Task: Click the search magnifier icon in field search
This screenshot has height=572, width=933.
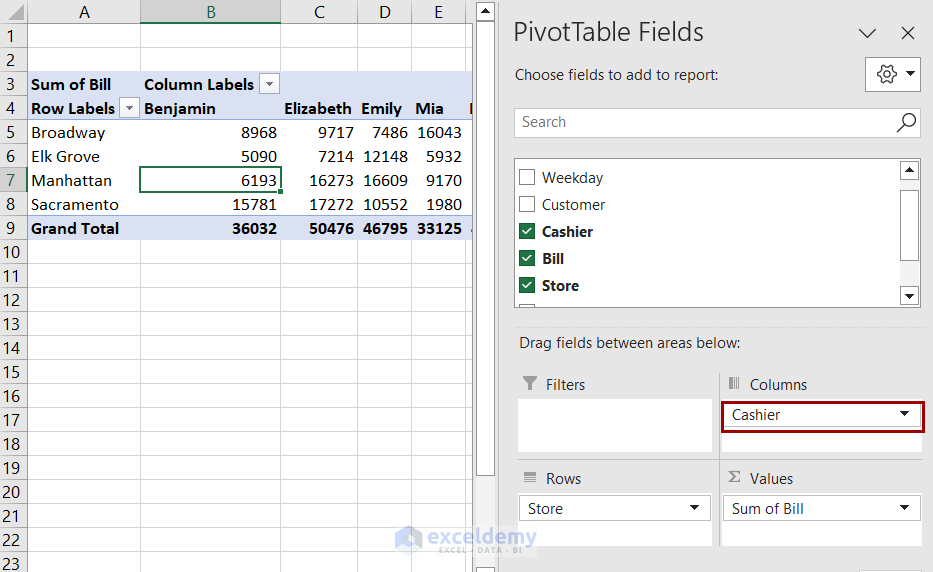Action: [x=906, y=123]
